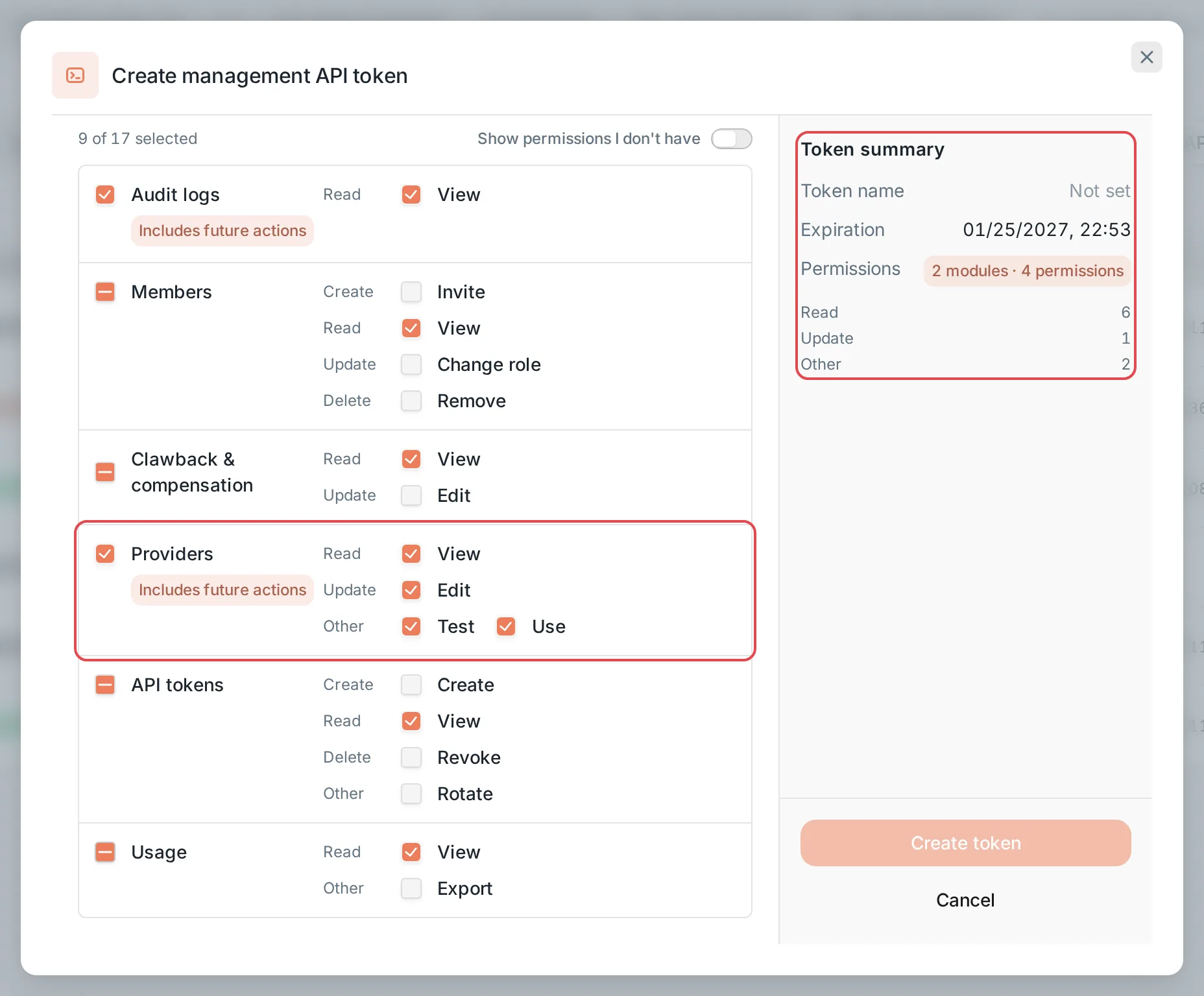Screen dimensions: 1204x996
Task: Check the Rotate permission for API tokens
Action: [411, 794]
